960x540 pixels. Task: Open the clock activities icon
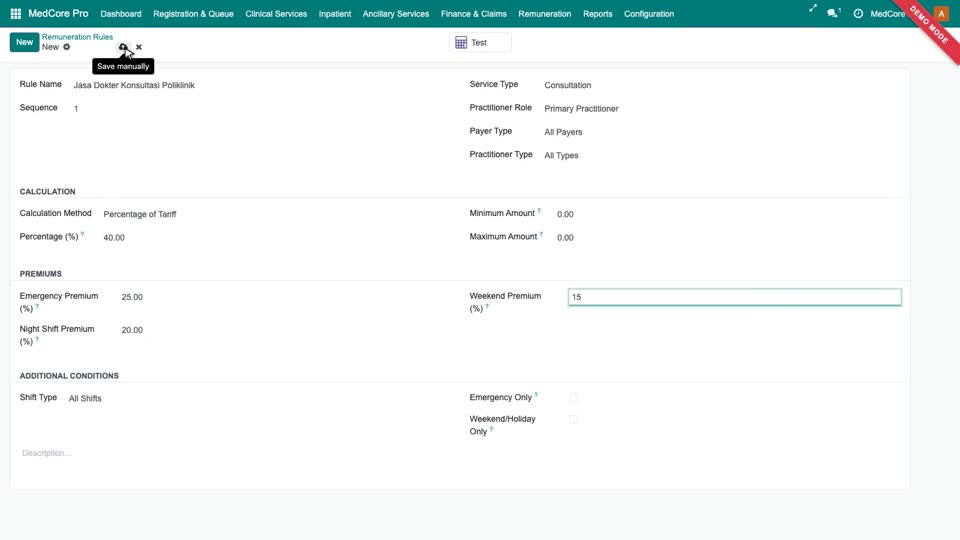click(x=858, y=13)
